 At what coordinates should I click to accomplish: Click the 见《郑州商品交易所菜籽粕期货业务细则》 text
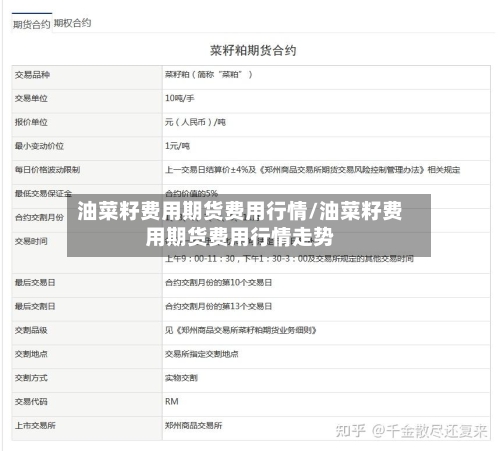pos(241,330)
